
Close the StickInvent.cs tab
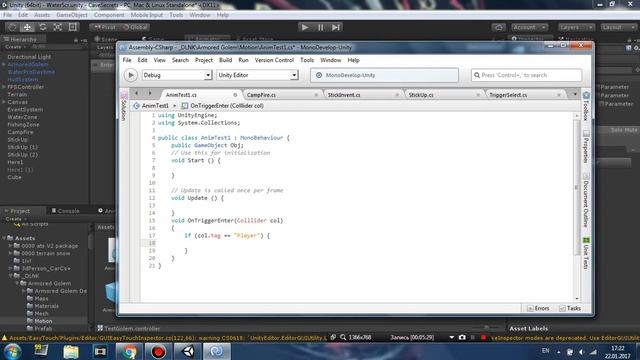pos(397,95)
